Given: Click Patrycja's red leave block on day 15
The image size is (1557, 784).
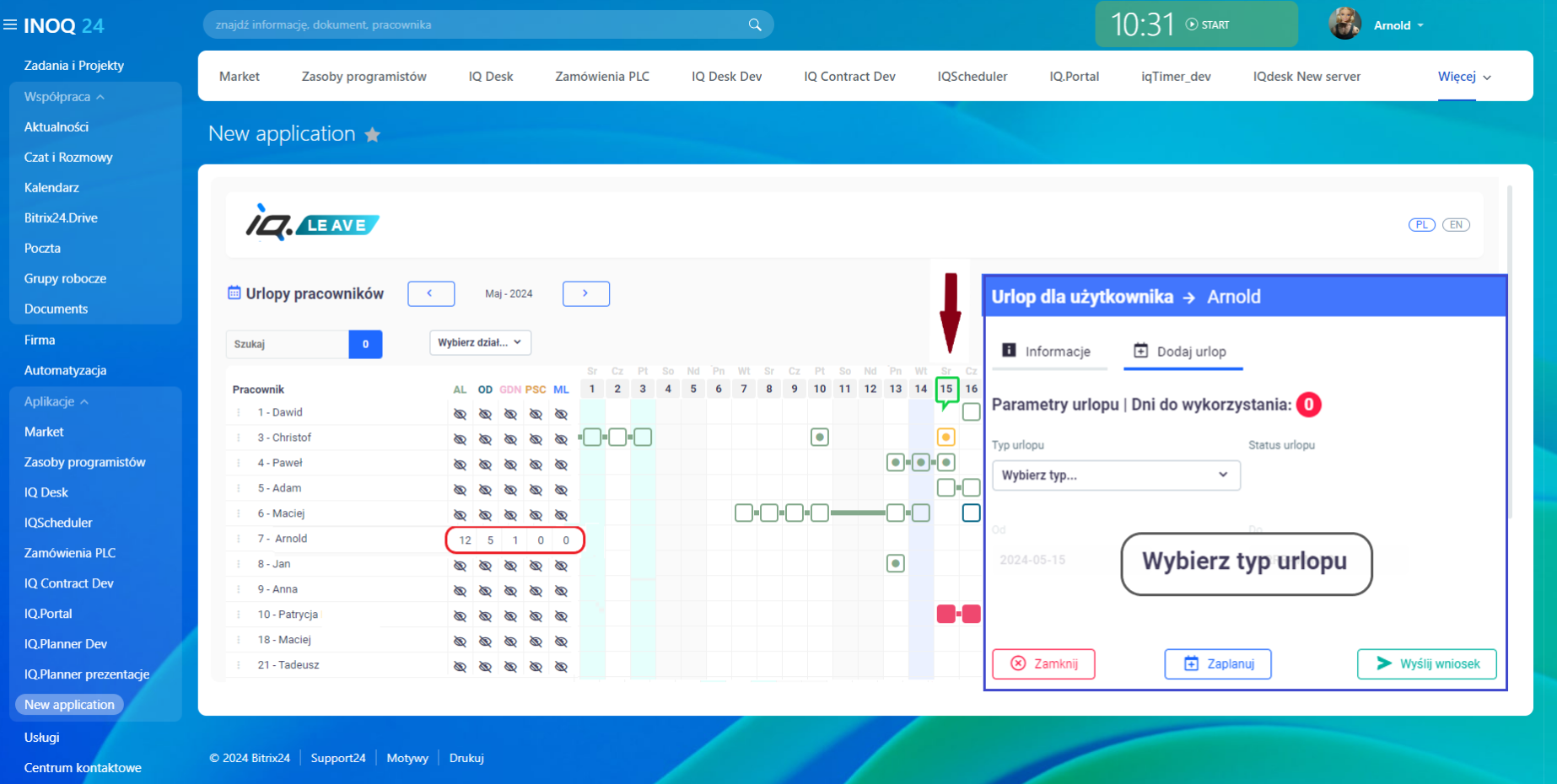Looking at the screenshot, I should click(x=946, y=614).
